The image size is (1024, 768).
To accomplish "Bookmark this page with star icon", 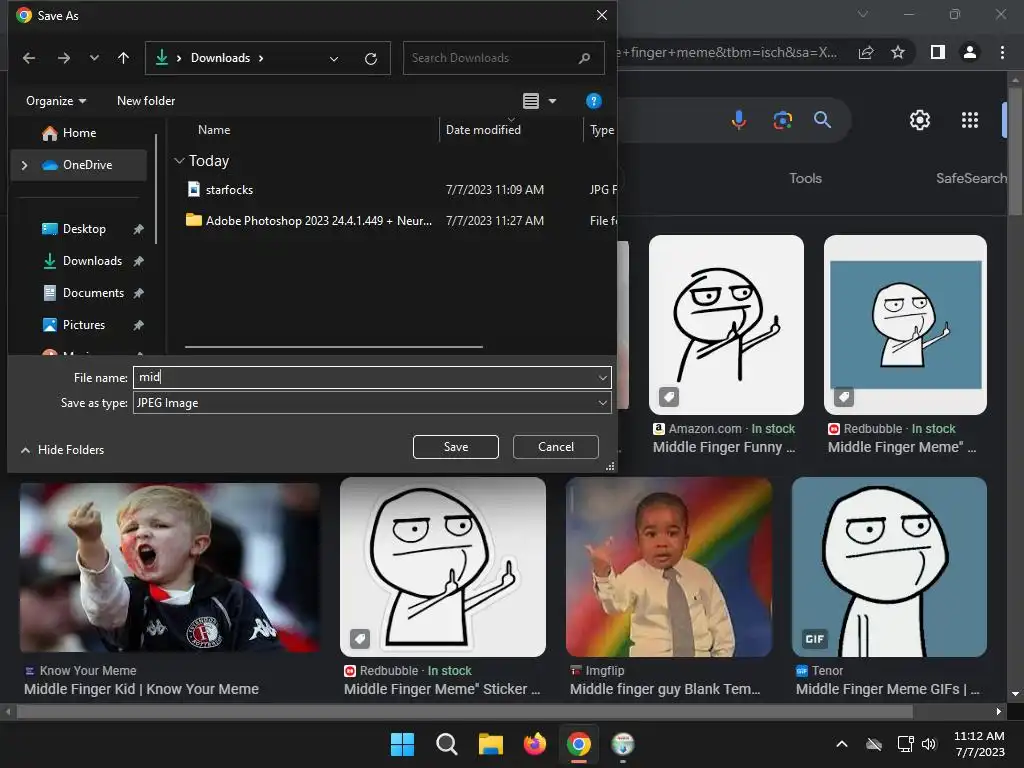I will point(898,52).
